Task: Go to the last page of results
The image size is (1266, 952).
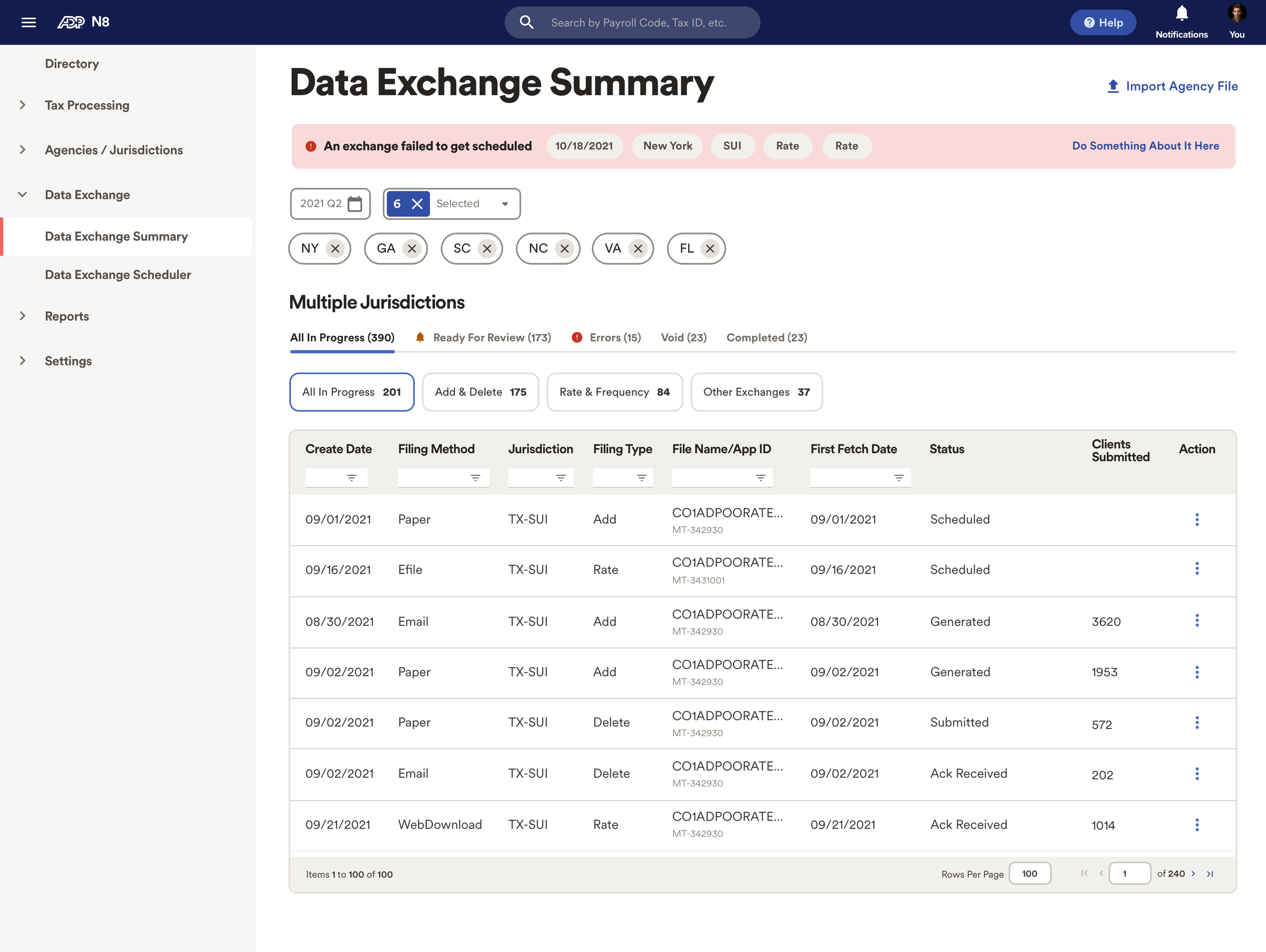Action: pos(1210,874)
